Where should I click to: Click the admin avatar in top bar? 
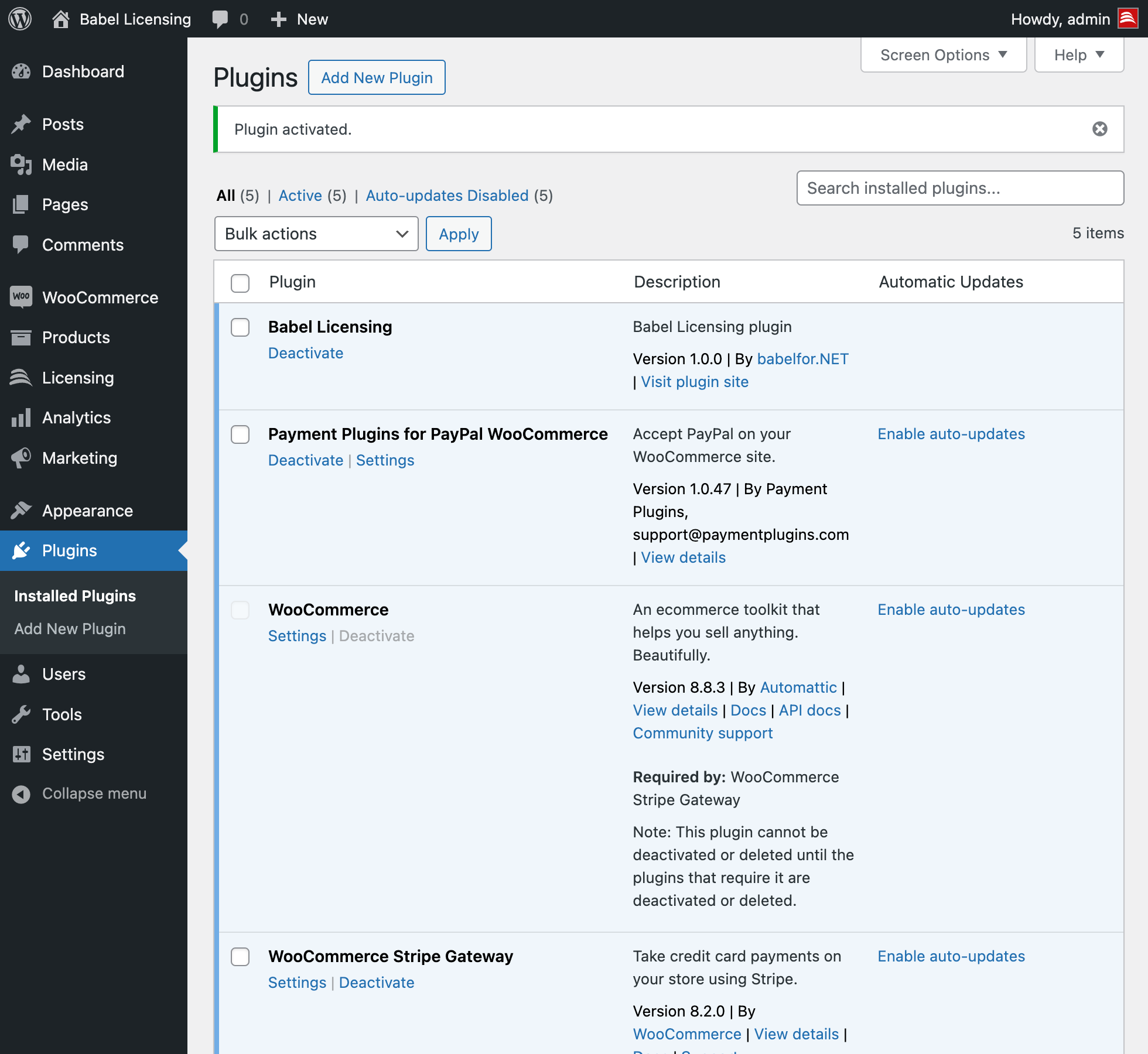(1127, 19)
